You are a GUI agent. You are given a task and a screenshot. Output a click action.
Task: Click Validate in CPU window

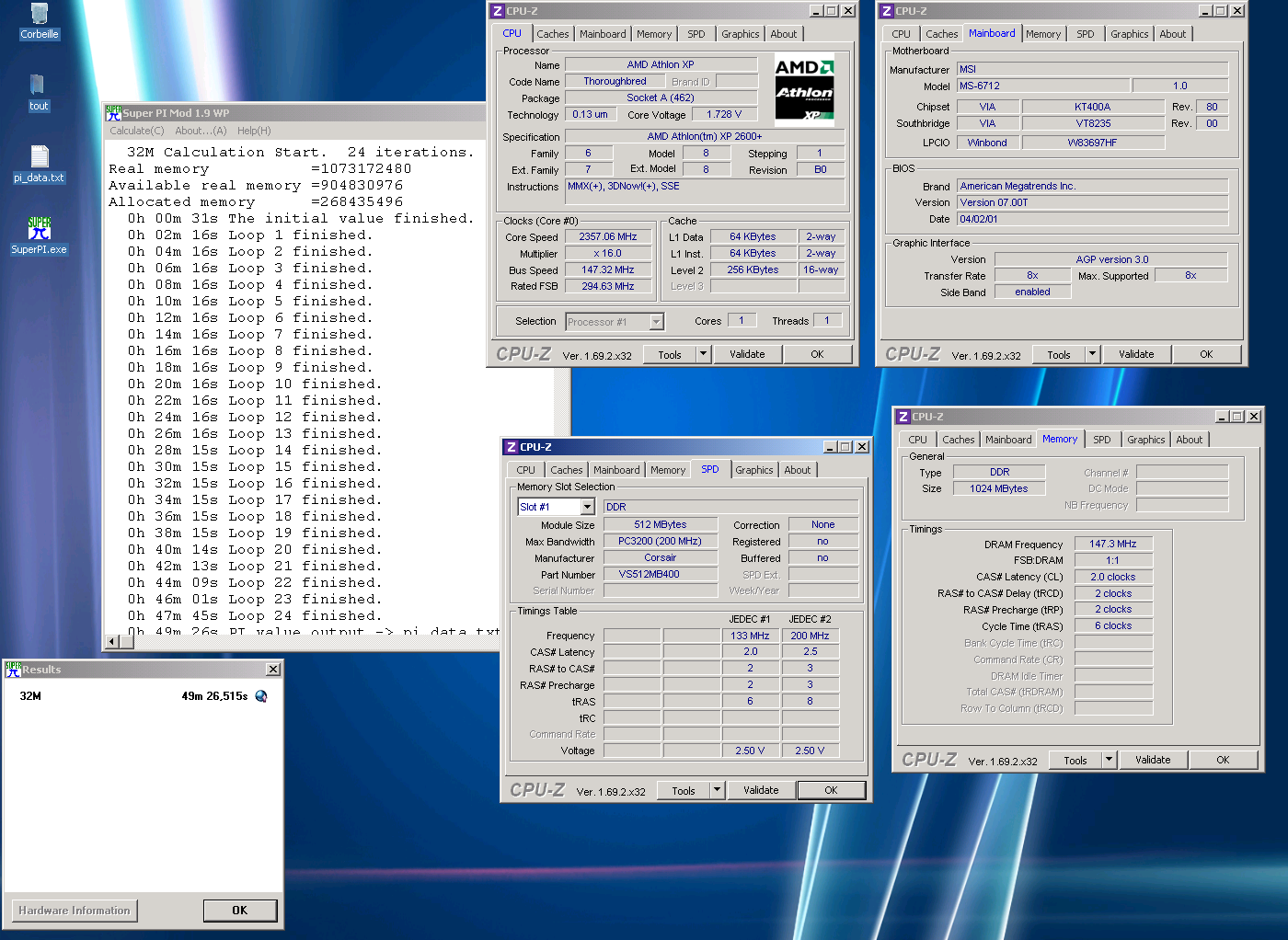[747, 354]
